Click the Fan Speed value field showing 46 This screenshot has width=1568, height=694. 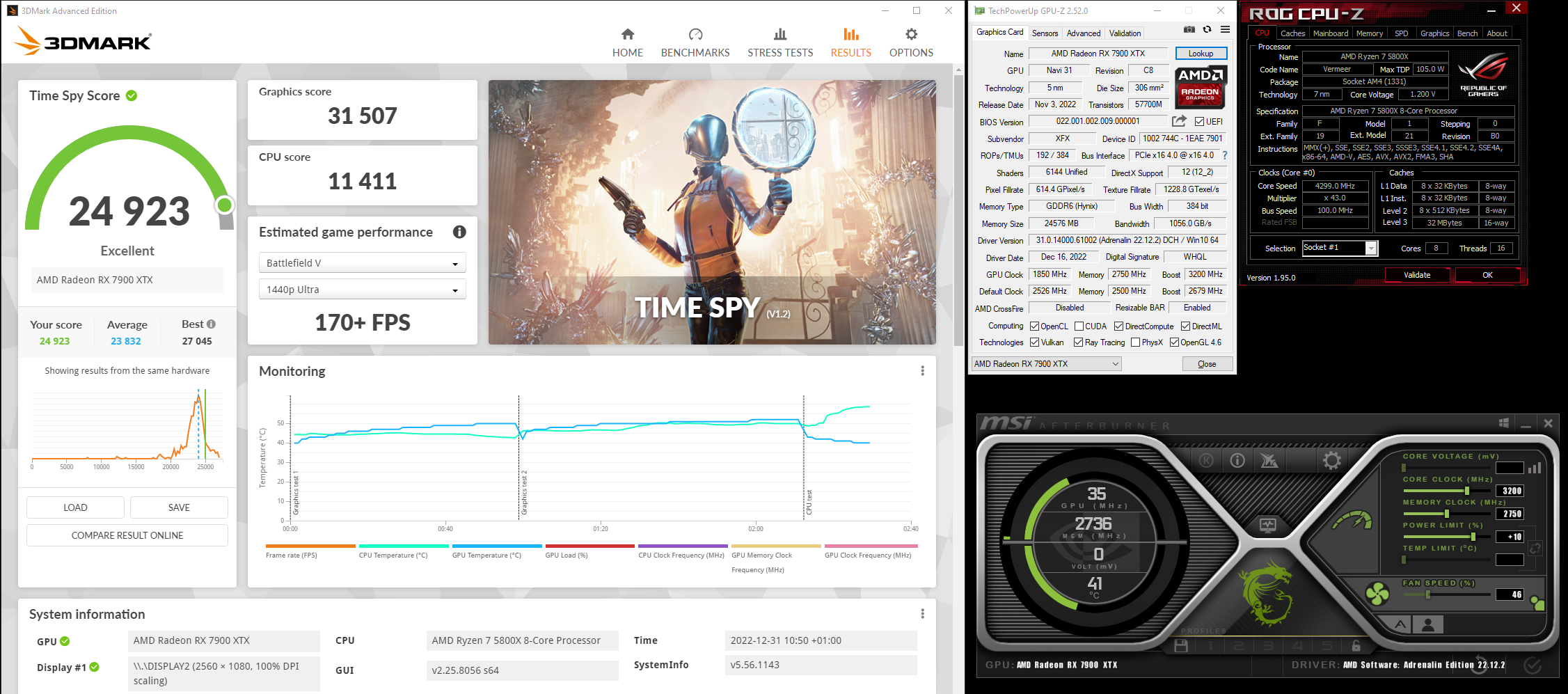point(1510,594)
